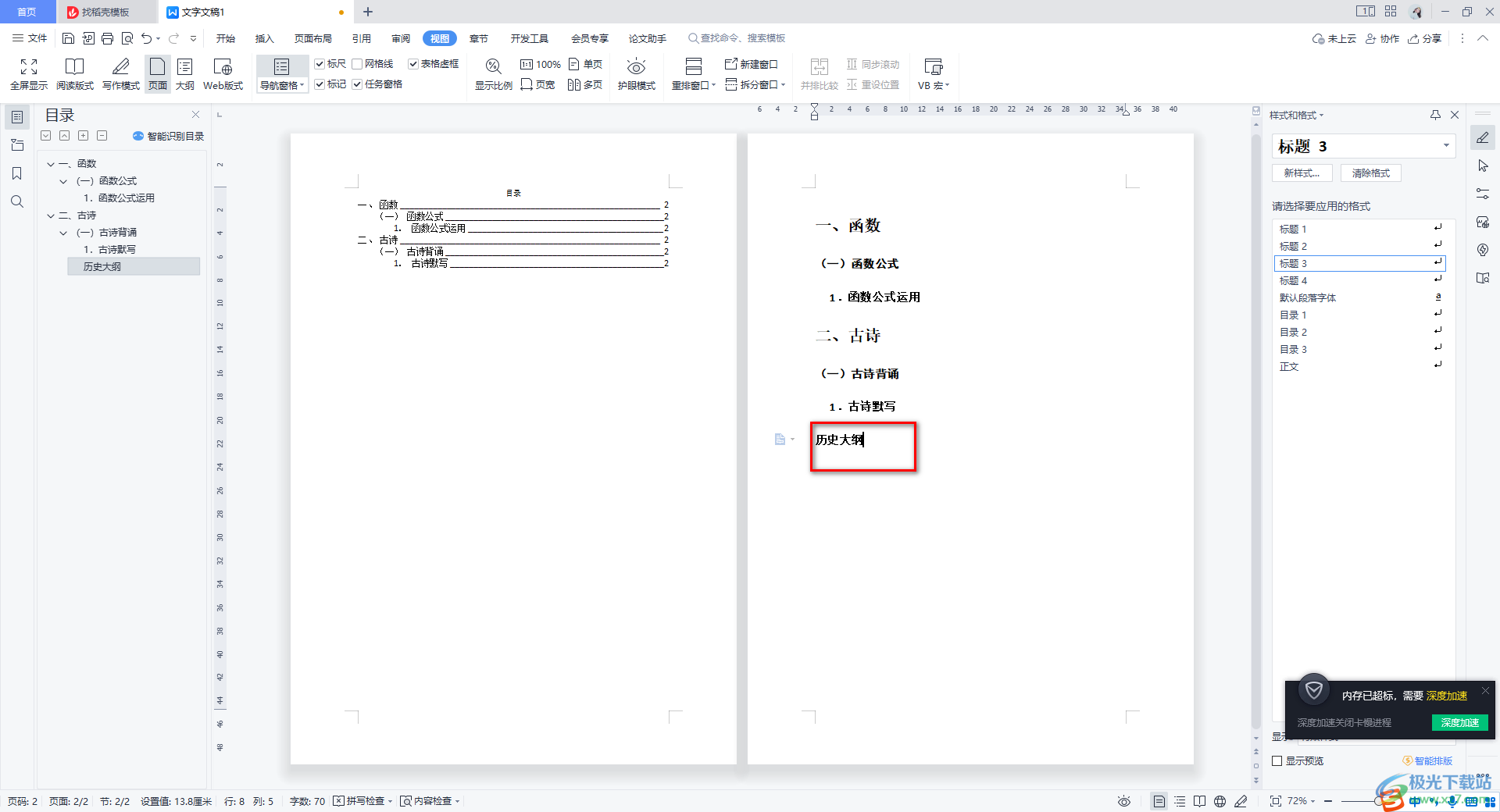The height and width of the screenshot is (812, 1500).
Task: Collapse the 二、古诗 outline node
Action: click(51, 215)
